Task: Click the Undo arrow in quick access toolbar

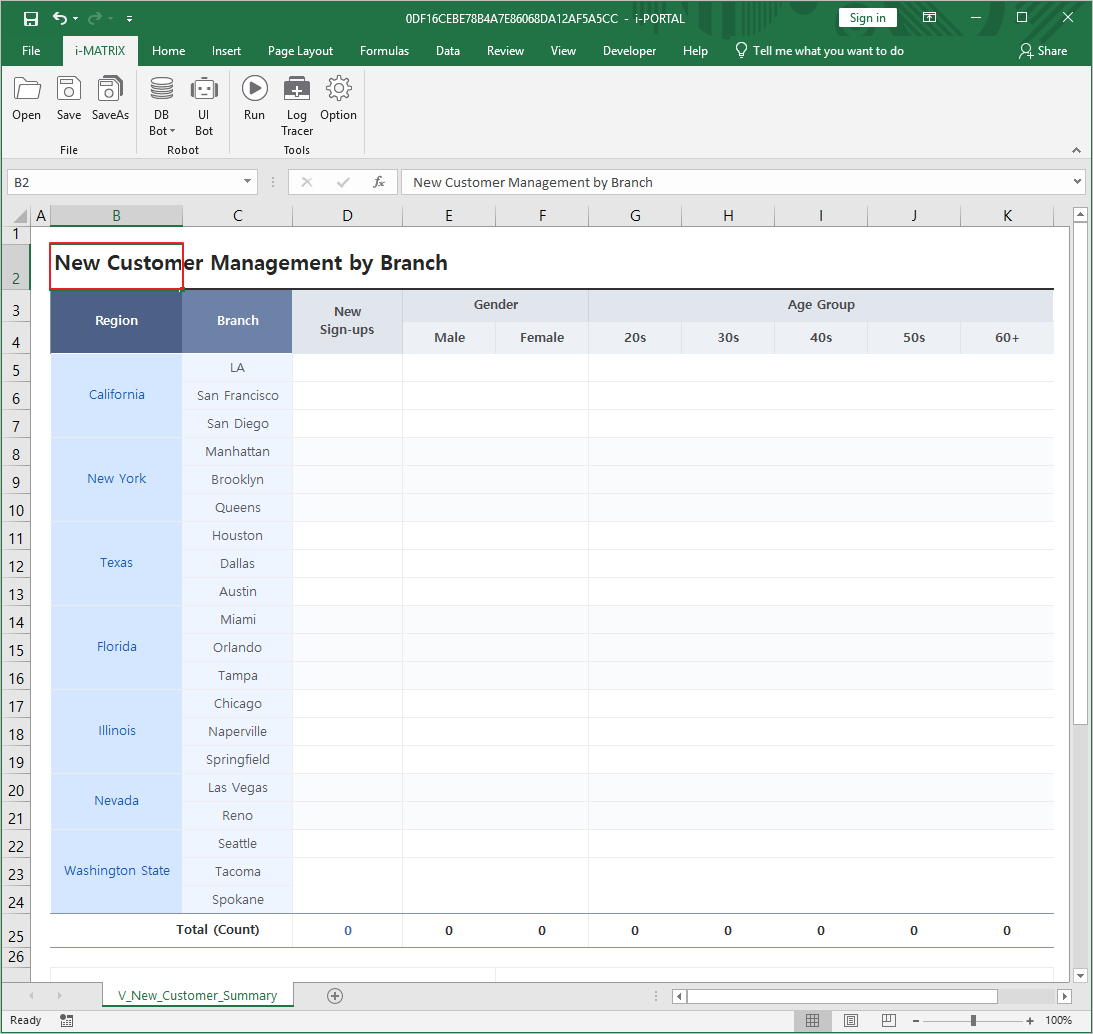Action: click(60, 18)
